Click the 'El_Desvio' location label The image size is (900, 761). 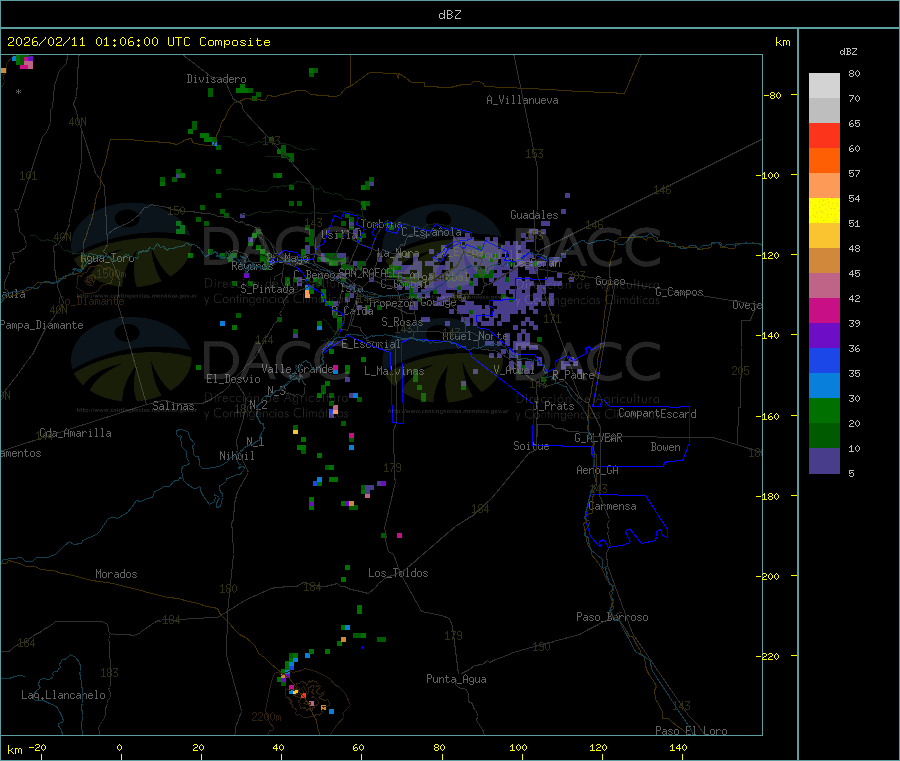pyautogui.click(x=233, y=379)
